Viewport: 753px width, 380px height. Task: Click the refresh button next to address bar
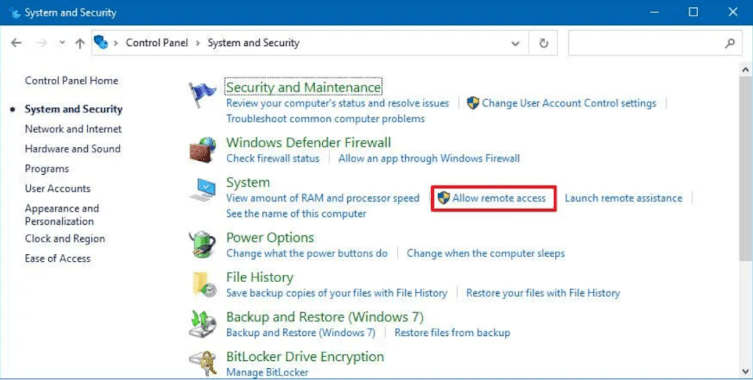543,43
